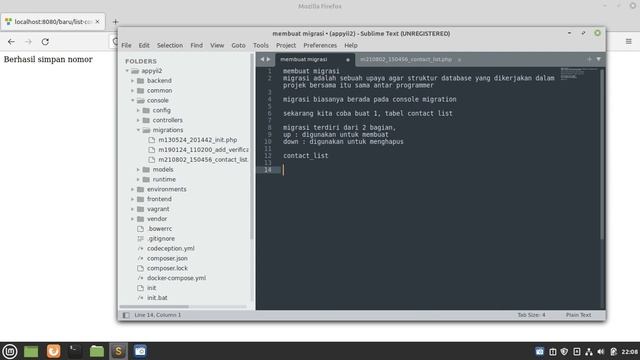Viewport: 640px width, 360px height.
Task: Expand the vagrant folder
Action: [132, 209]
